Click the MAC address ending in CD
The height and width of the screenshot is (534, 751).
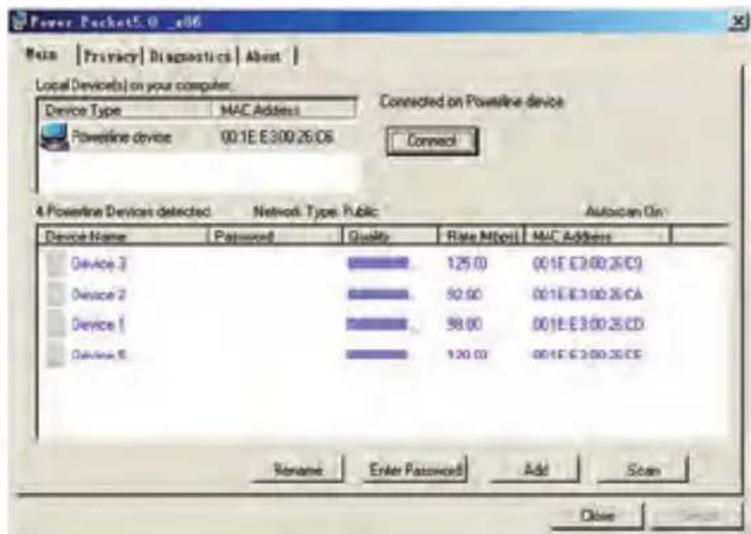pos(588,325)
